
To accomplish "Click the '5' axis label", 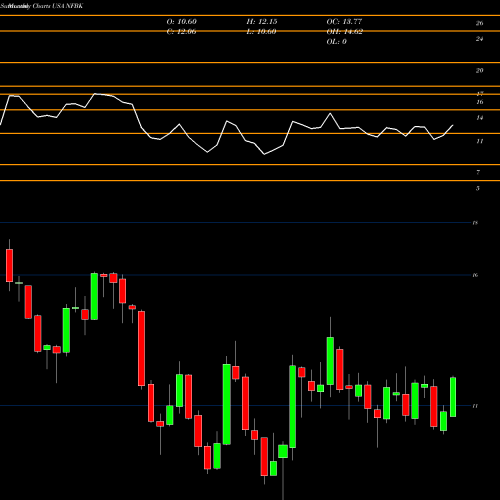I will click(x=478, y=188).
